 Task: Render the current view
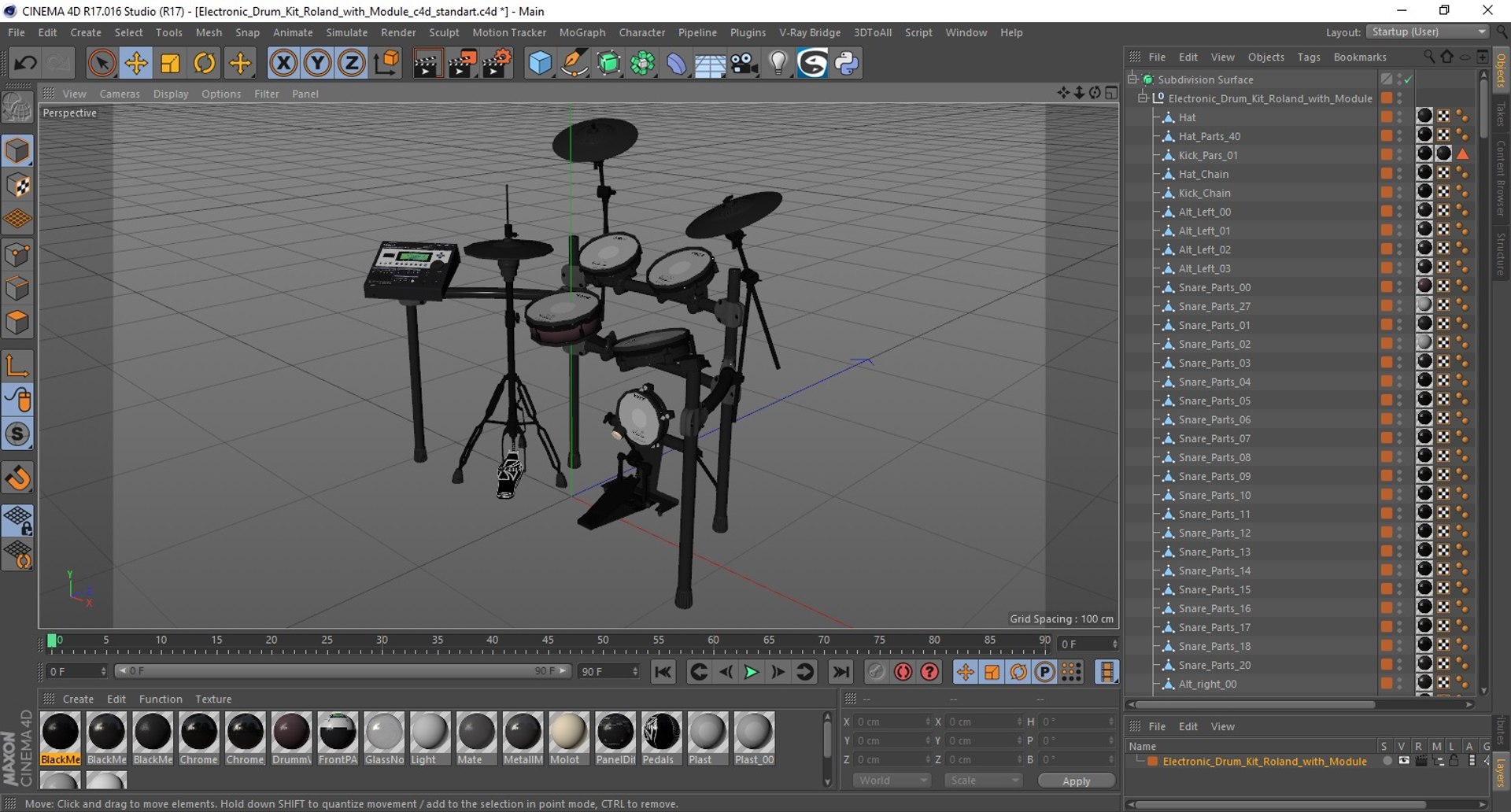tap(427, 63)
